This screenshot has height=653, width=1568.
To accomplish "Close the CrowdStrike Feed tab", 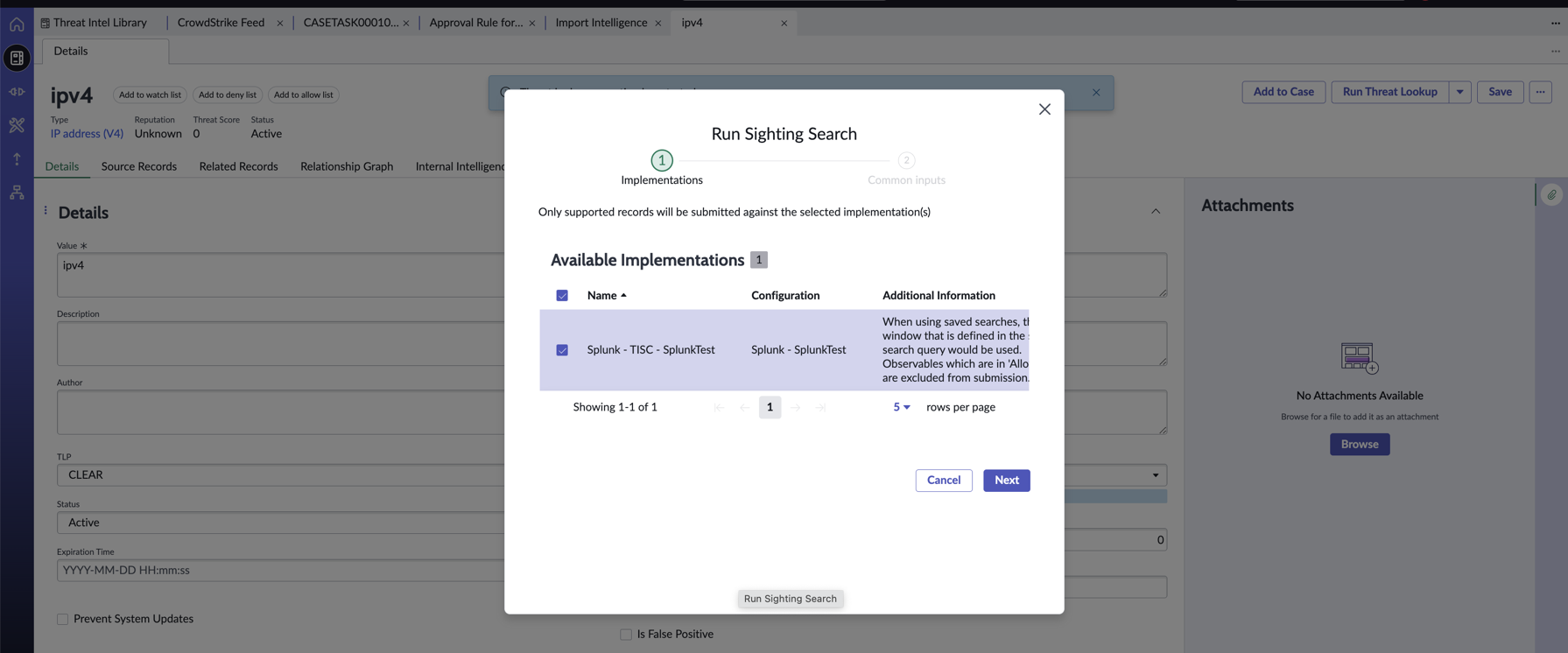I will point(280,24).
